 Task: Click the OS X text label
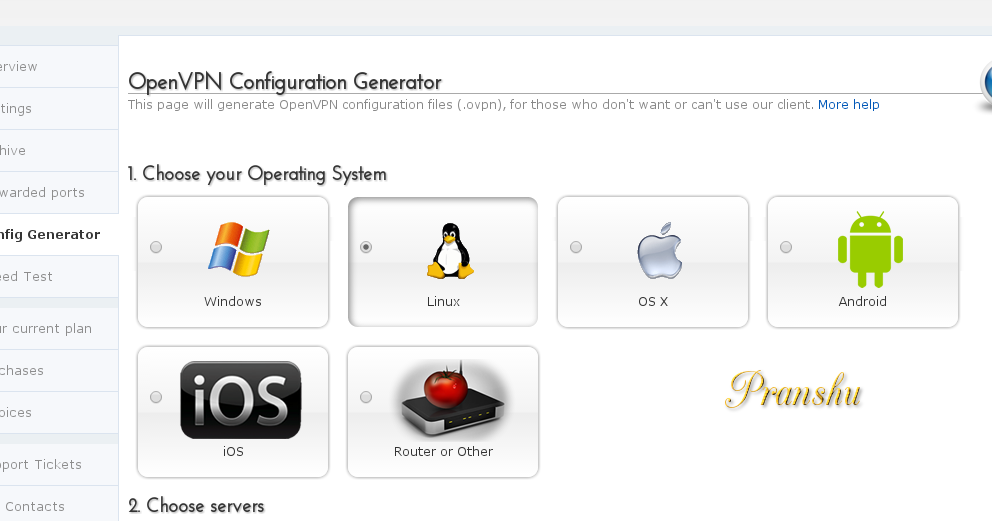653,302
